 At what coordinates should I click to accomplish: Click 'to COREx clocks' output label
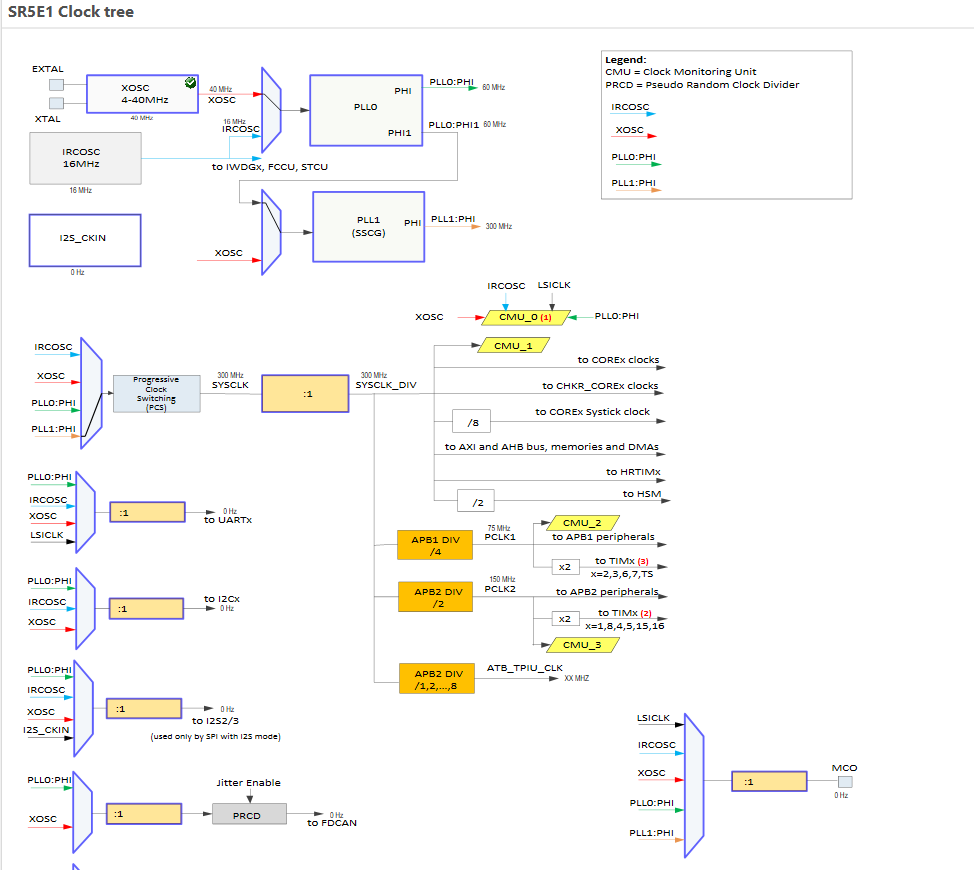click(x=618, y=360)
